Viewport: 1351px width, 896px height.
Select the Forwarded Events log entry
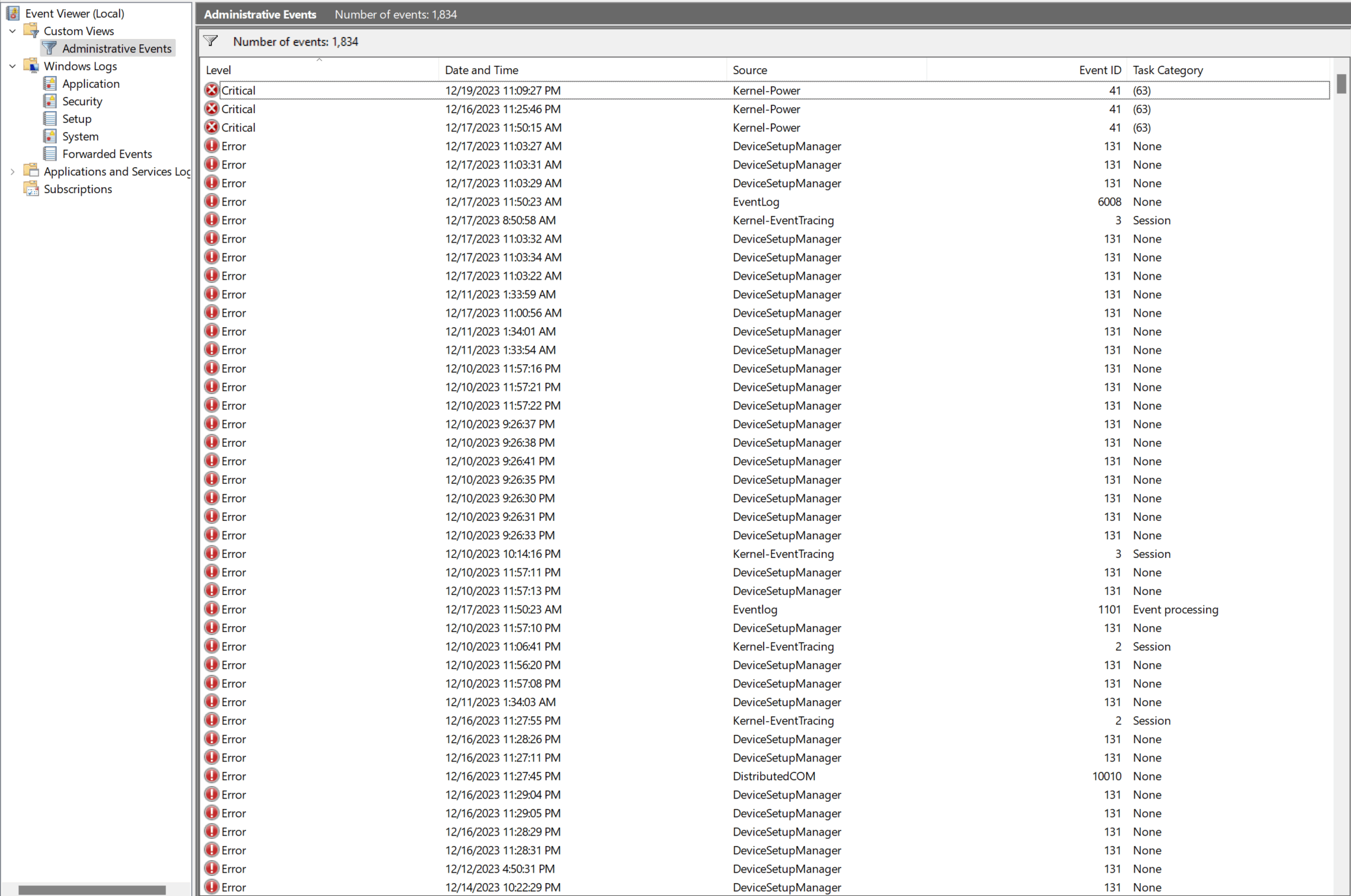107,153
